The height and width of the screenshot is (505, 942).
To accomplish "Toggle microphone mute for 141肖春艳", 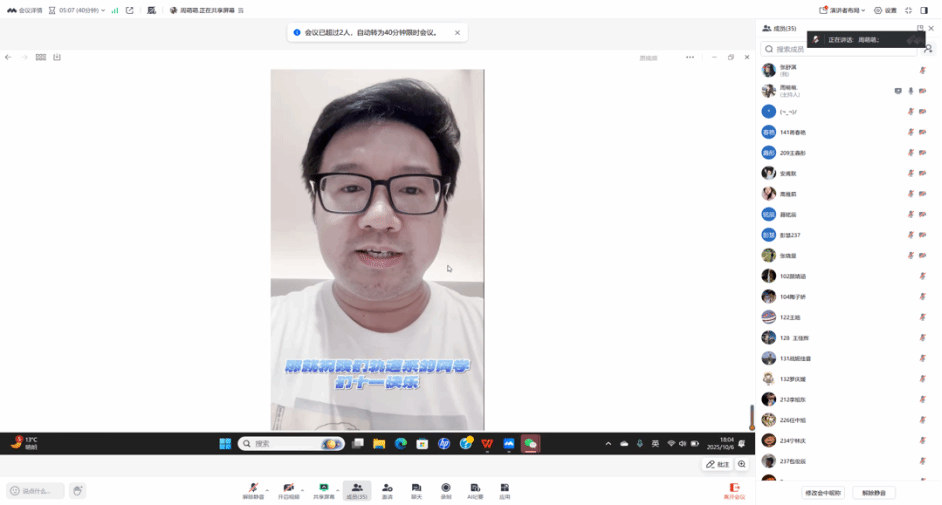I will (910, 132).
